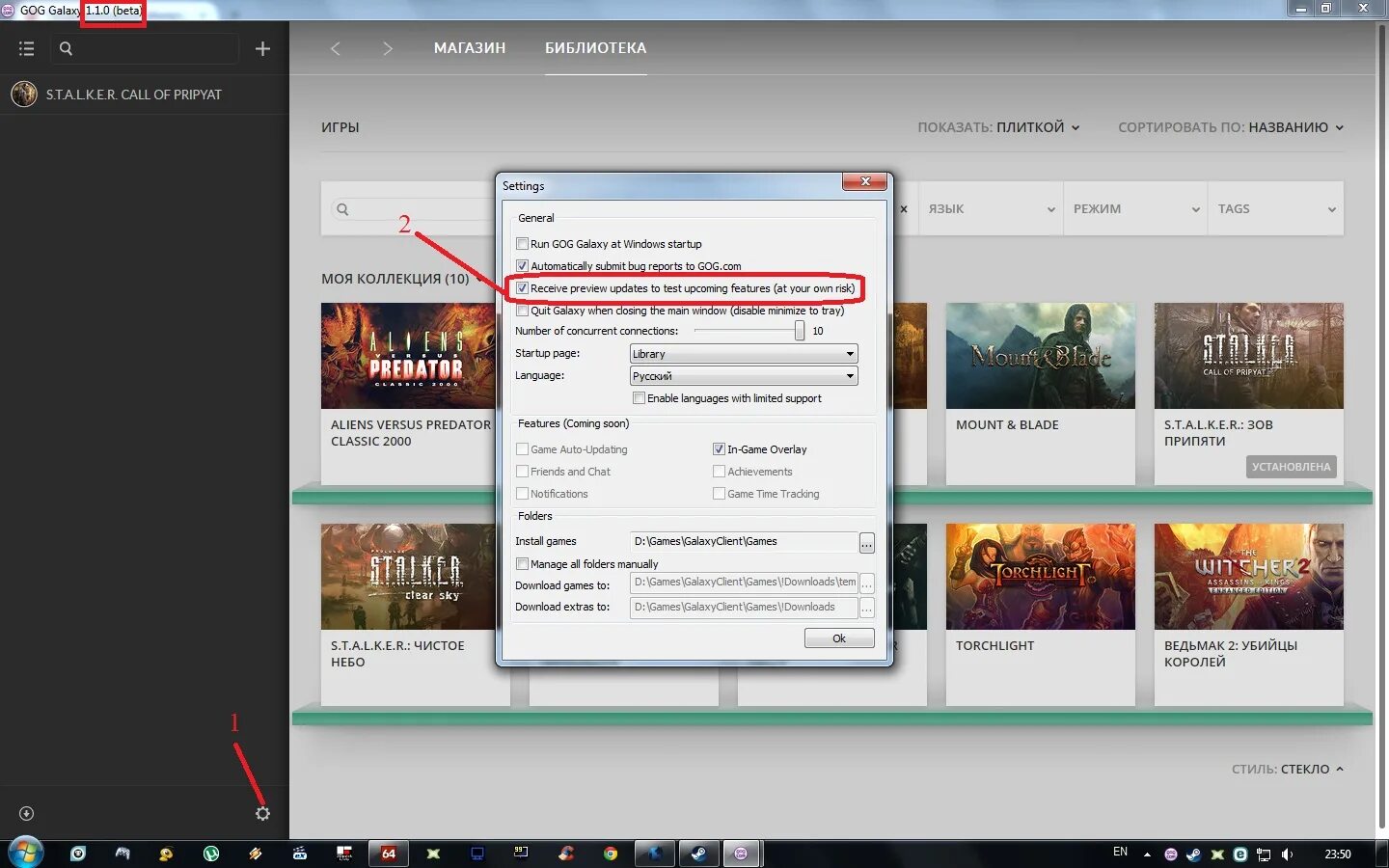Viewport: 1389px width, 868px height.
Task: Browse for Install games folder button
Action: [867, 543]
